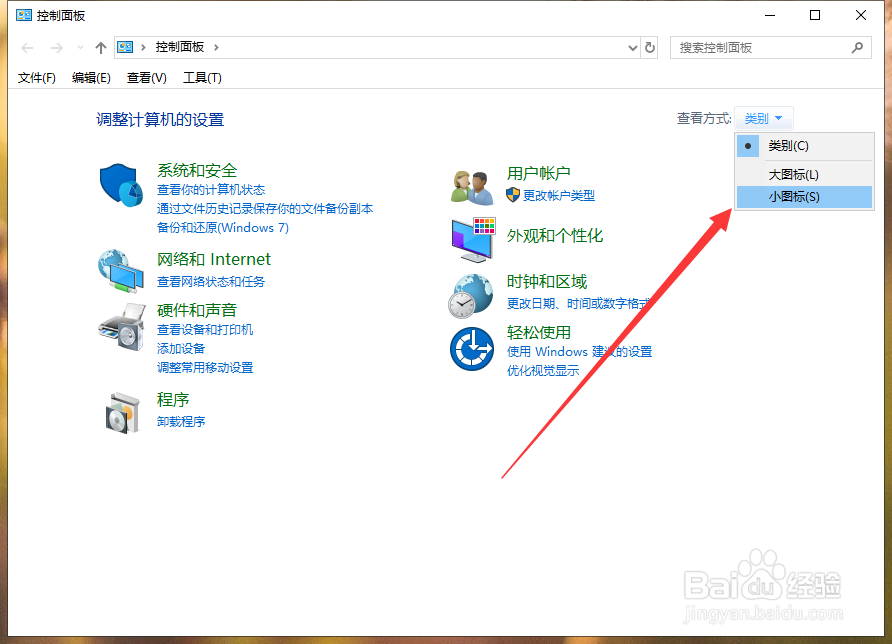
Task: Open the 查看(V) menu
Action: (x=147, y=78)
